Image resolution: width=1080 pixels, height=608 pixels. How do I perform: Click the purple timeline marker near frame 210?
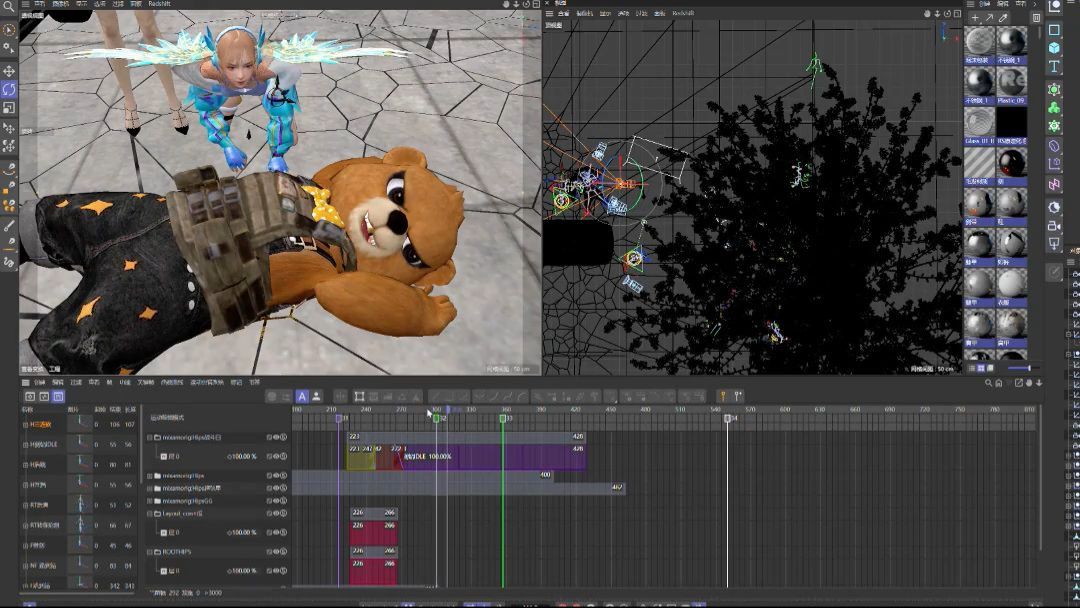(338, 418)
